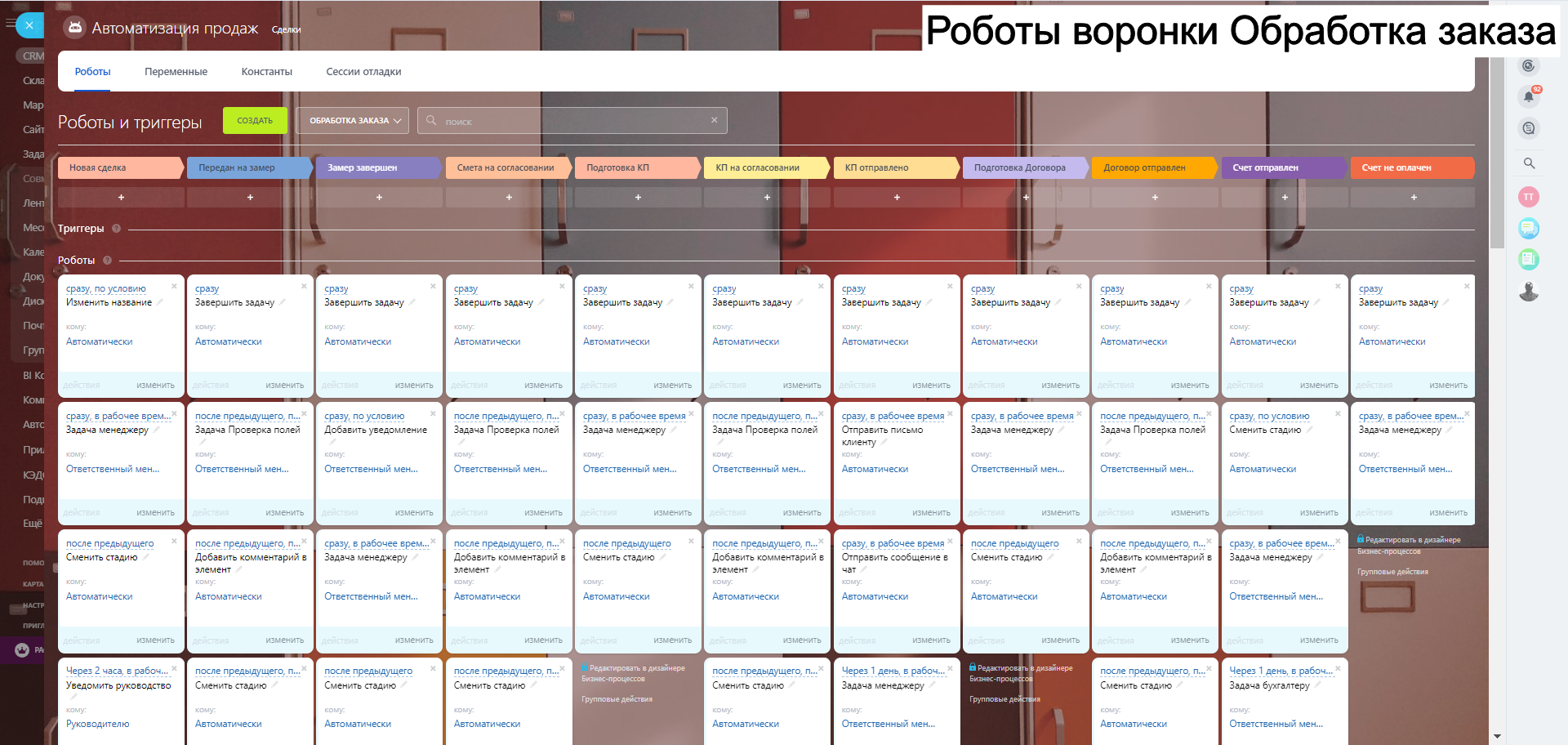Clear the поиск field with its X
This screenshot has width=1568, height=745.
tap(715, 120)
